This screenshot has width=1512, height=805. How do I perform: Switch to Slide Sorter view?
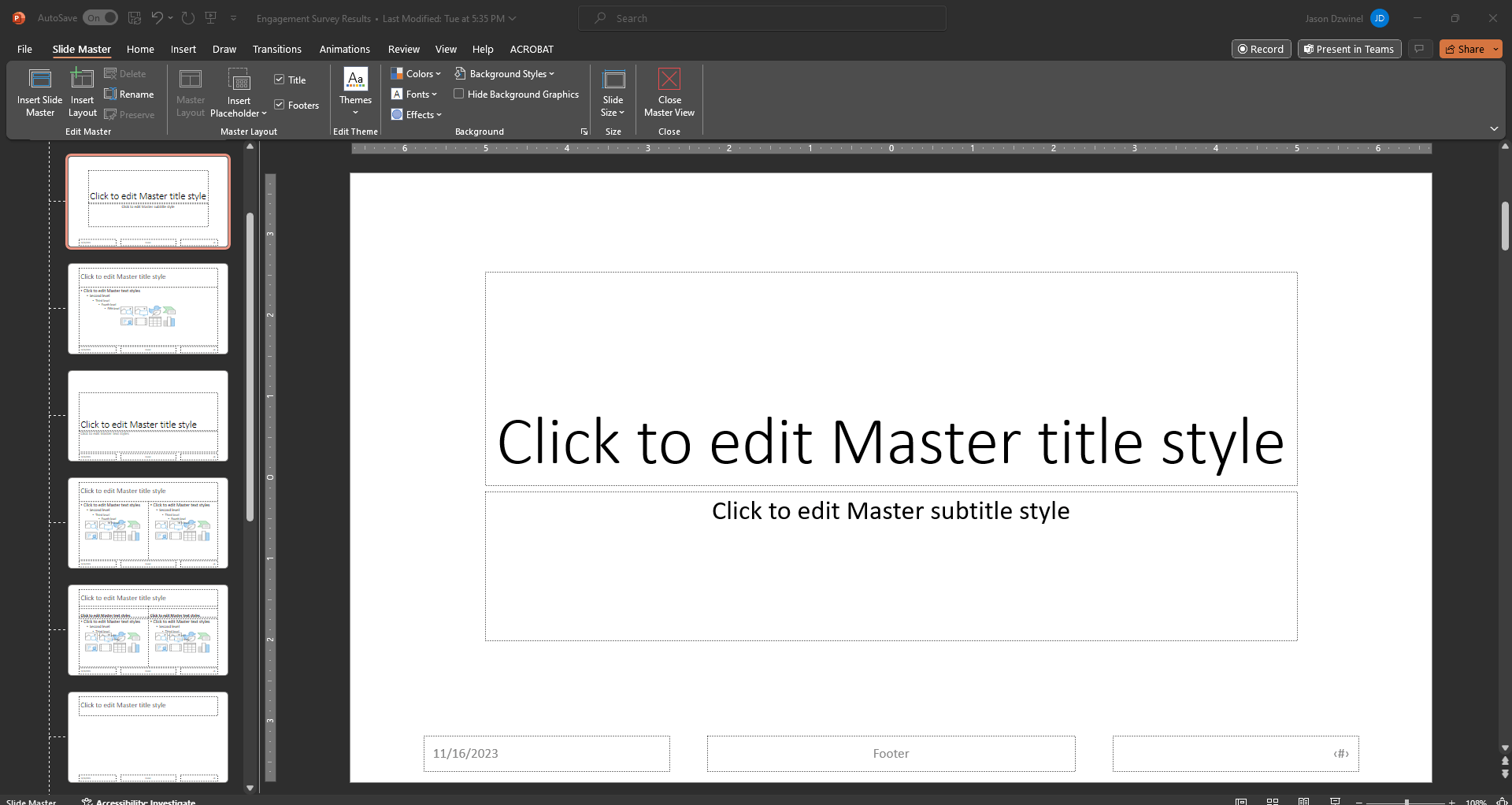click(1273, 801)
